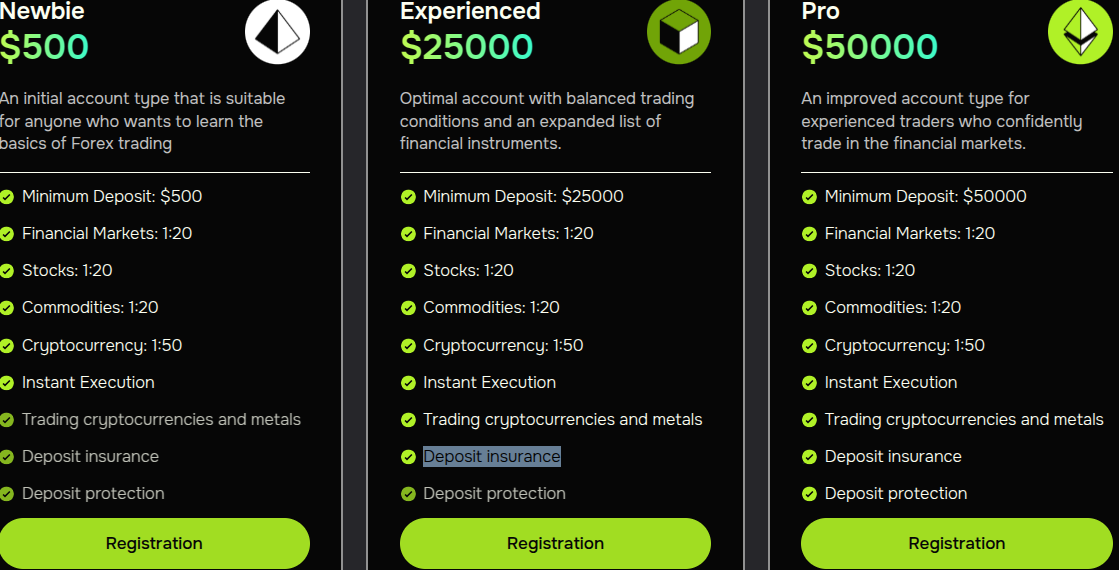Open Registration for the Pro account

click(956, 544)
